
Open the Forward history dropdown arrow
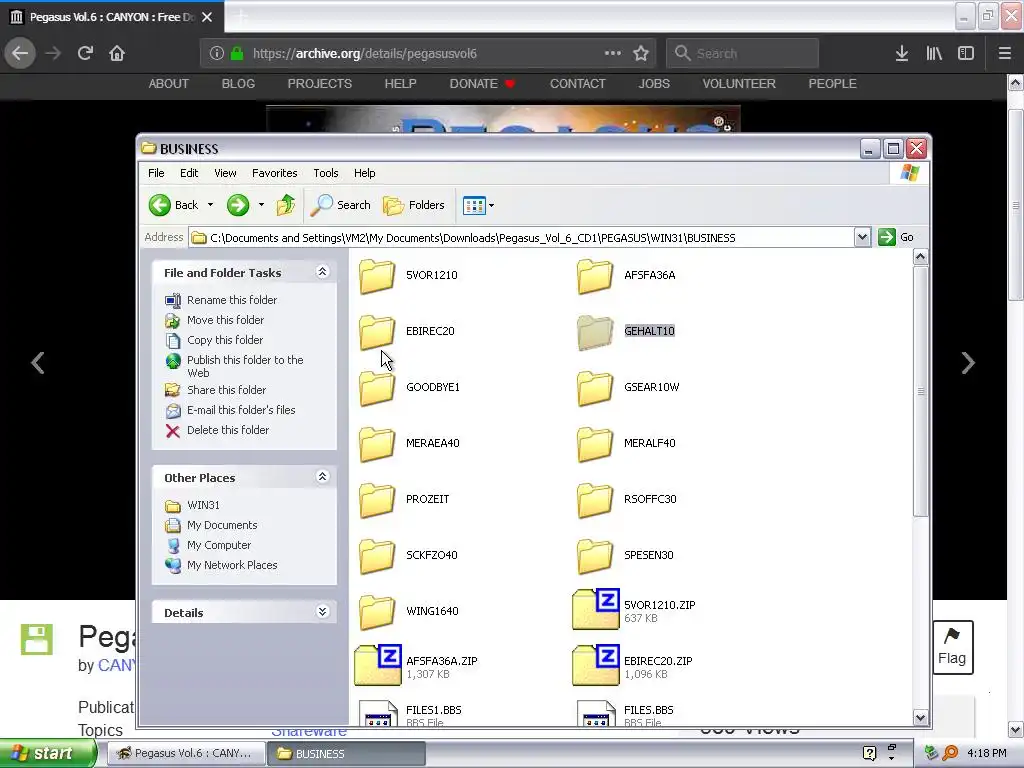(261, 205)
